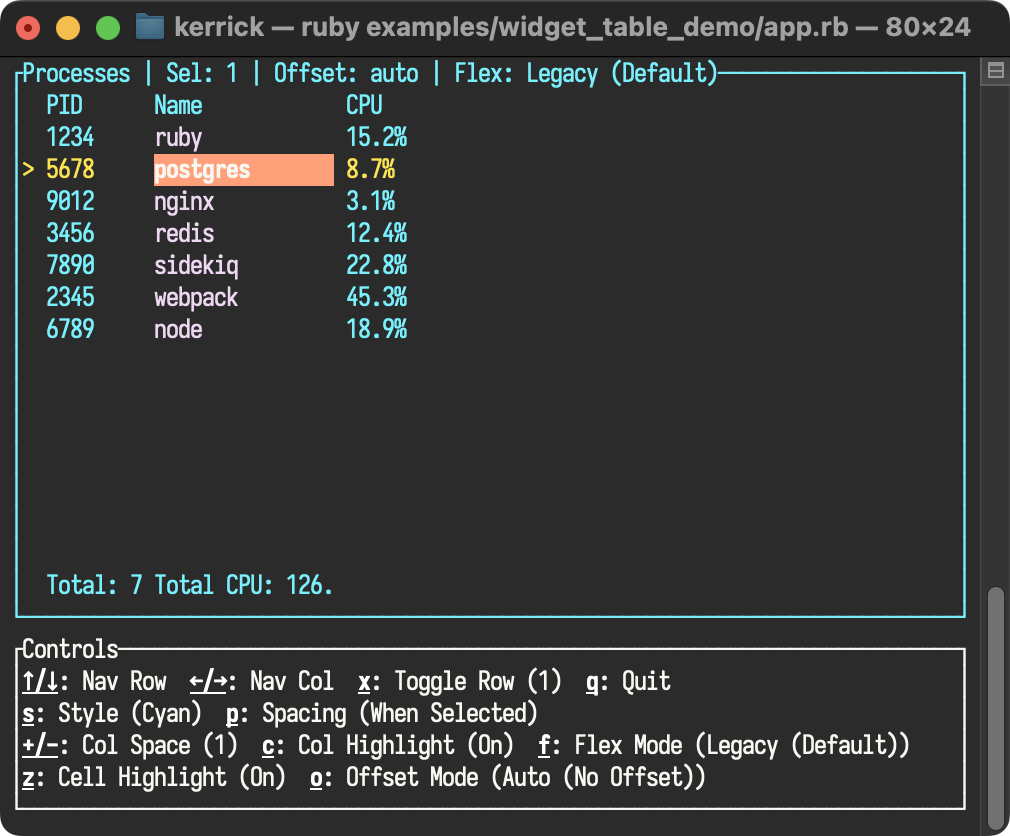Select PID 3456 cell
This screenshot has width=1010, height=836.
70,233
